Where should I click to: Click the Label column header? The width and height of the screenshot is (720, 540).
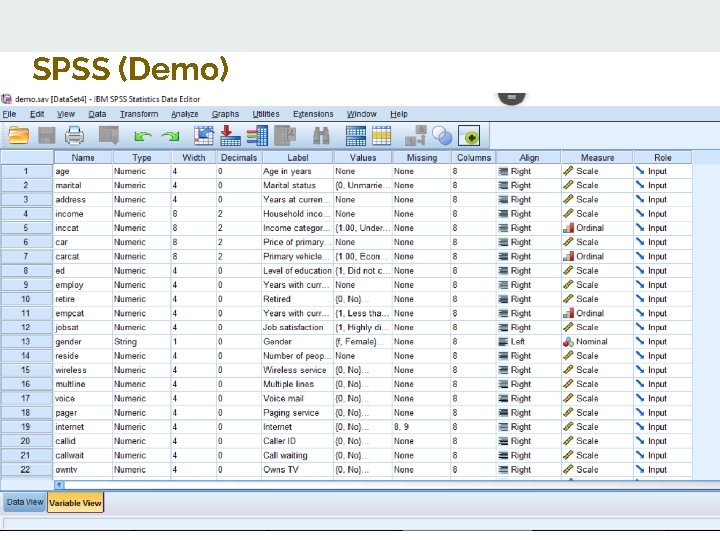(x=298, y=158)
